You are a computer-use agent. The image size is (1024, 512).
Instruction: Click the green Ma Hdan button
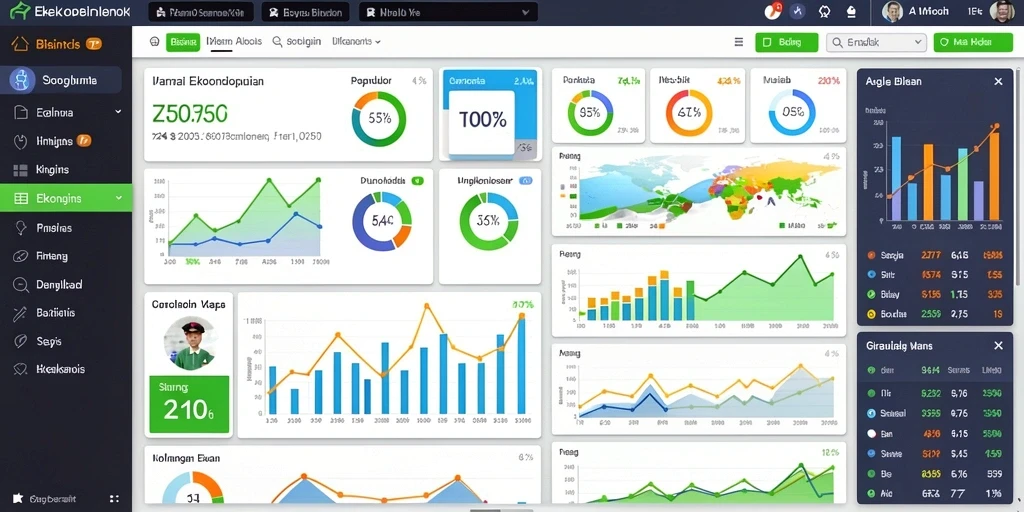972,42
